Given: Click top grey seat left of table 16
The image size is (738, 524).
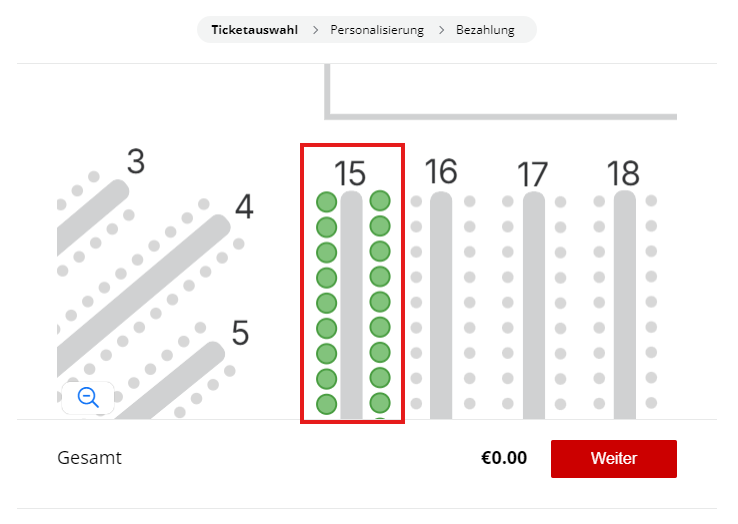Looking at the screenshot, I should (416, 201).
